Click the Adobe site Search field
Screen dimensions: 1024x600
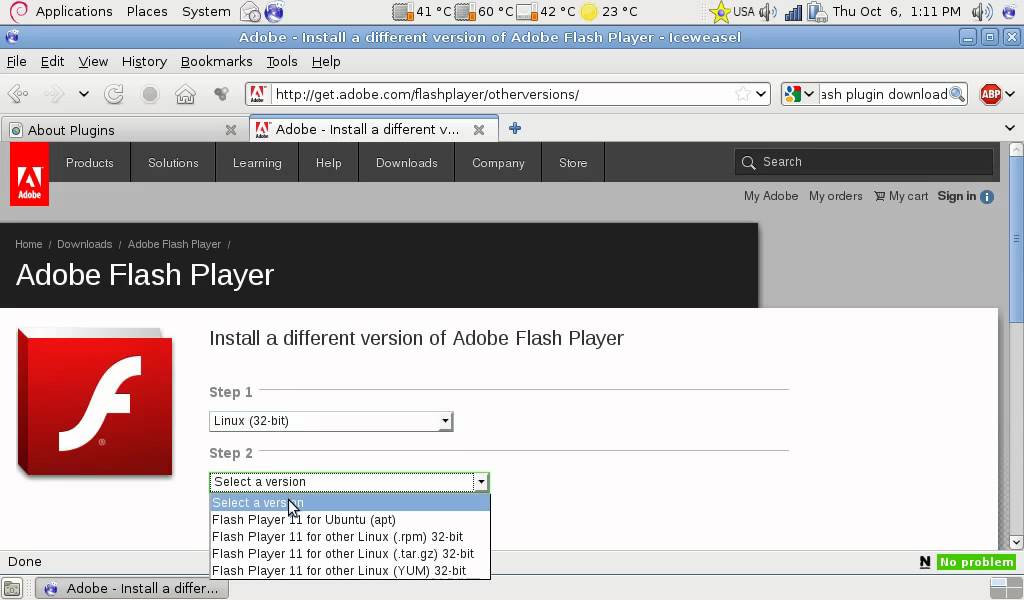[864, 162]
